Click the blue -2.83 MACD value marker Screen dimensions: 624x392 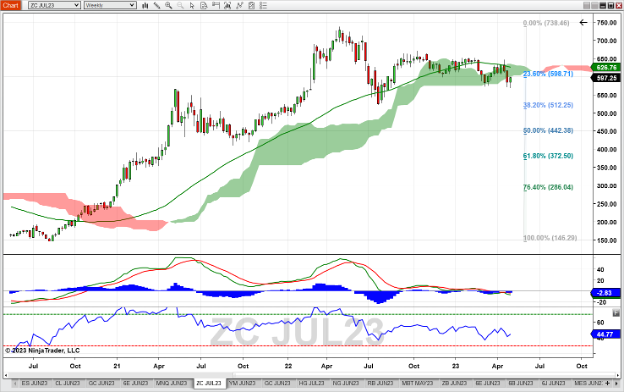pyautogui.click(x=606, y=293)
